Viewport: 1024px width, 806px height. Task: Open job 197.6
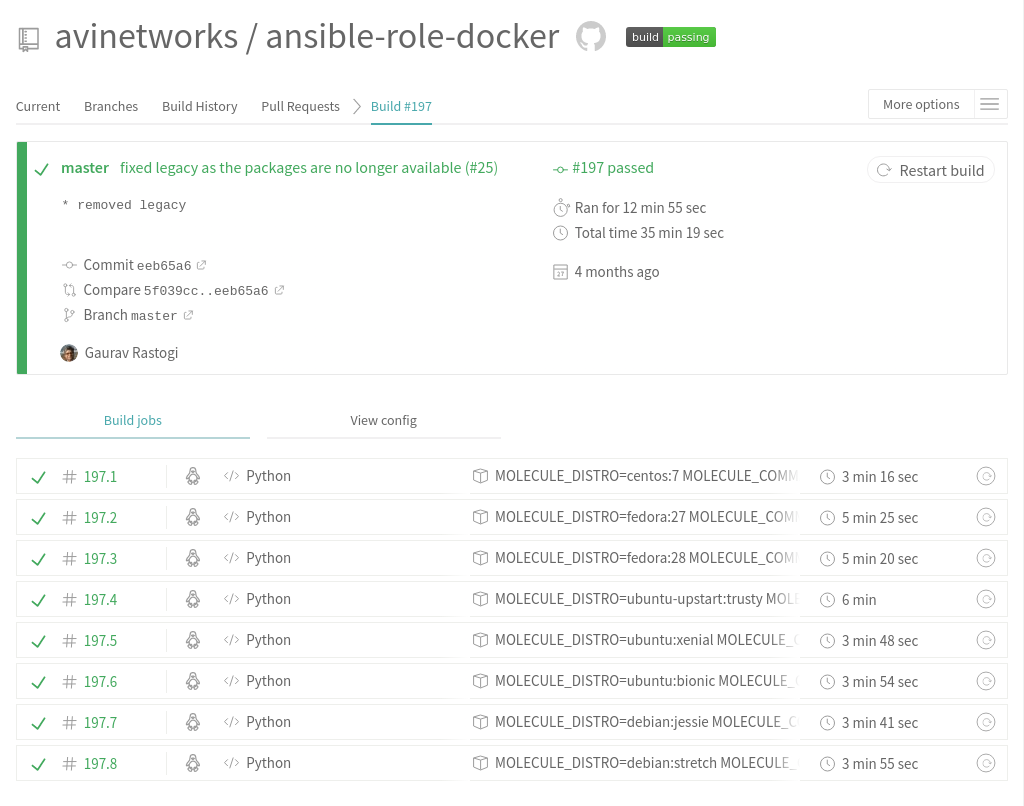pyautogui.click(x=100, y=682)
